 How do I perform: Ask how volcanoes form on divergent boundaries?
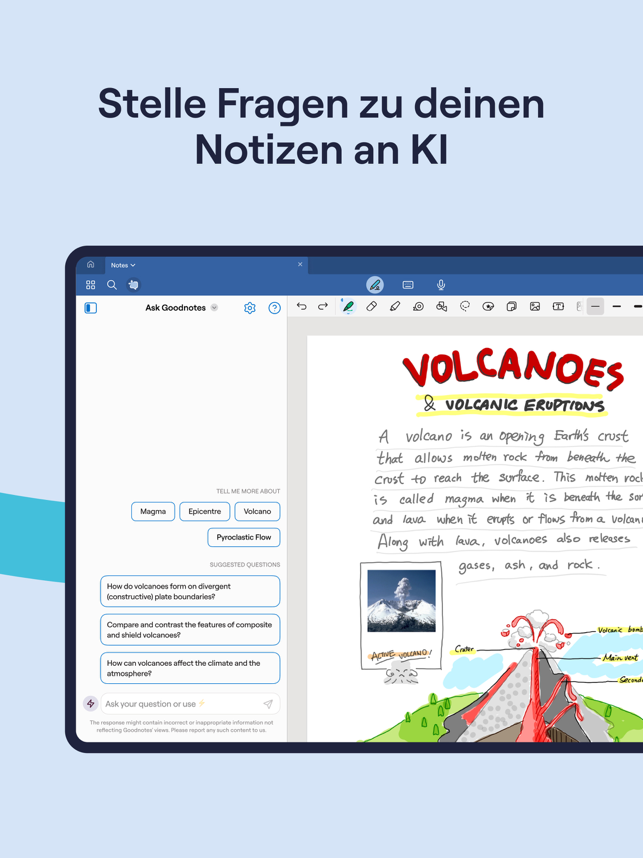point(190,592)
